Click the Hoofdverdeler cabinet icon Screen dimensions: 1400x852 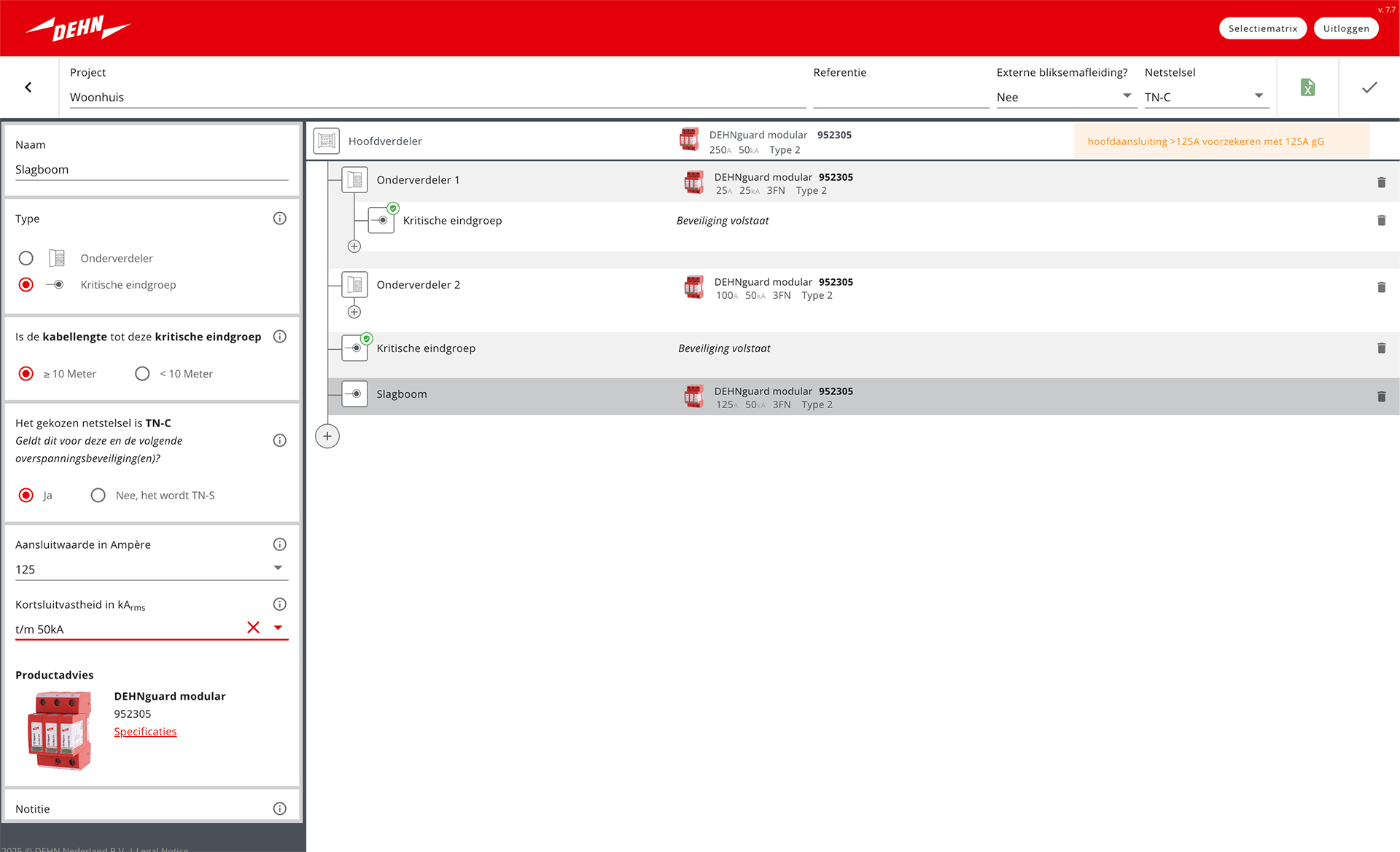click(327, 141)
